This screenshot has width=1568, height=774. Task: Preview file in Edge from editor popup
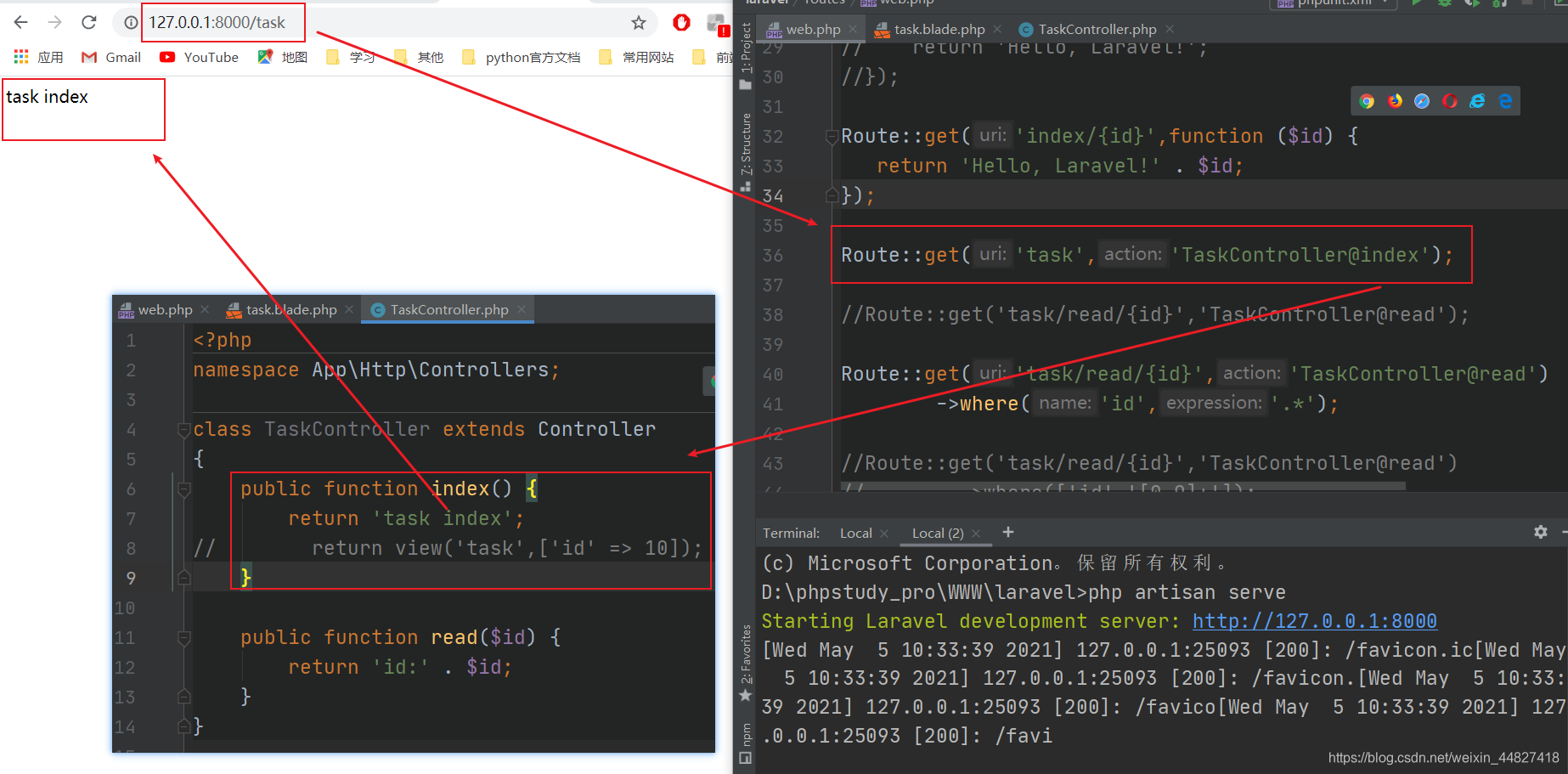(1506, 101)
